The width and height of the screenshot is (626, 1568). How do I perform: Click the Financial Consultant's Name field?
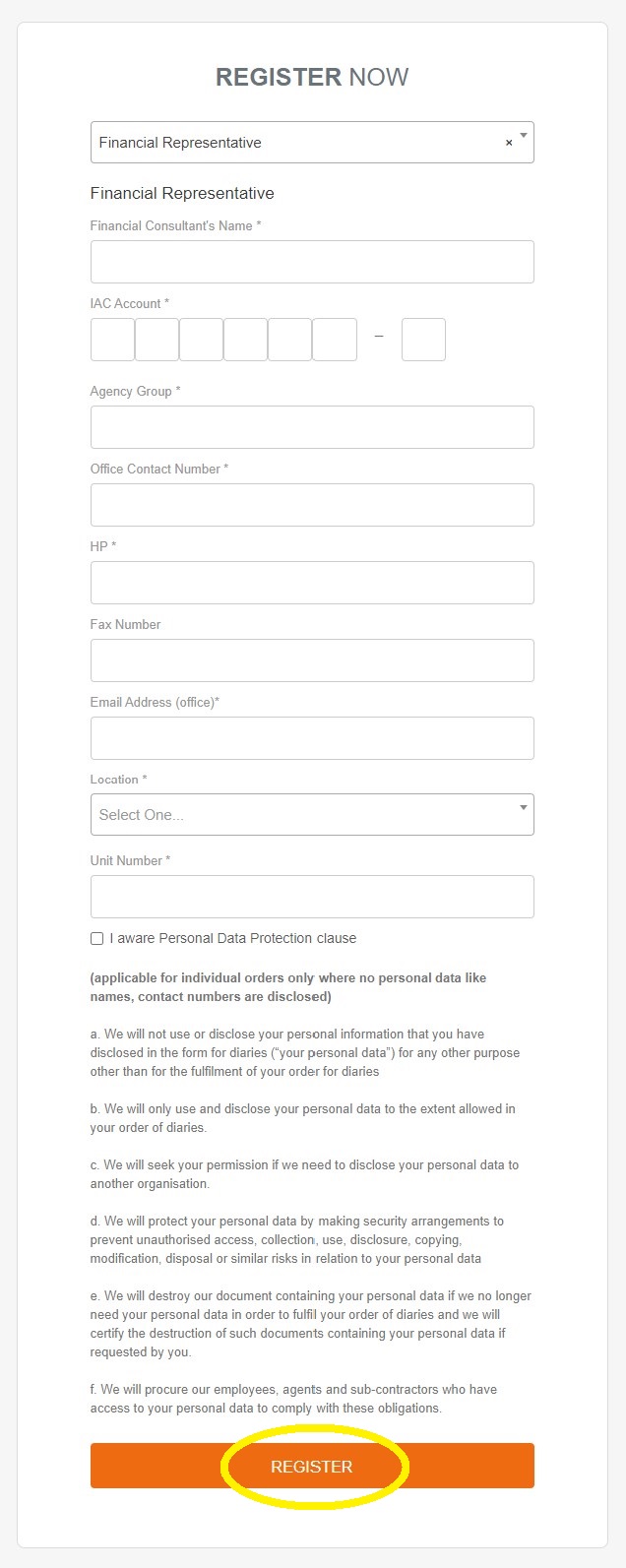[312, 262]
